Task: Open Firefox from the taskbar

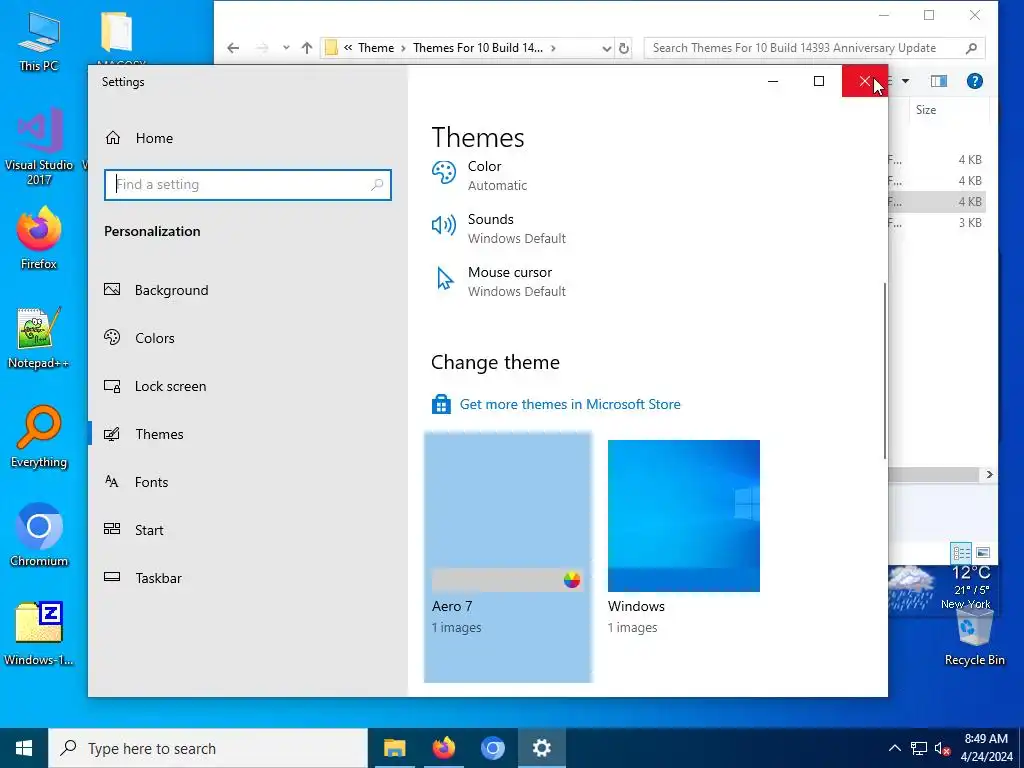Action: tap(443, 748)
